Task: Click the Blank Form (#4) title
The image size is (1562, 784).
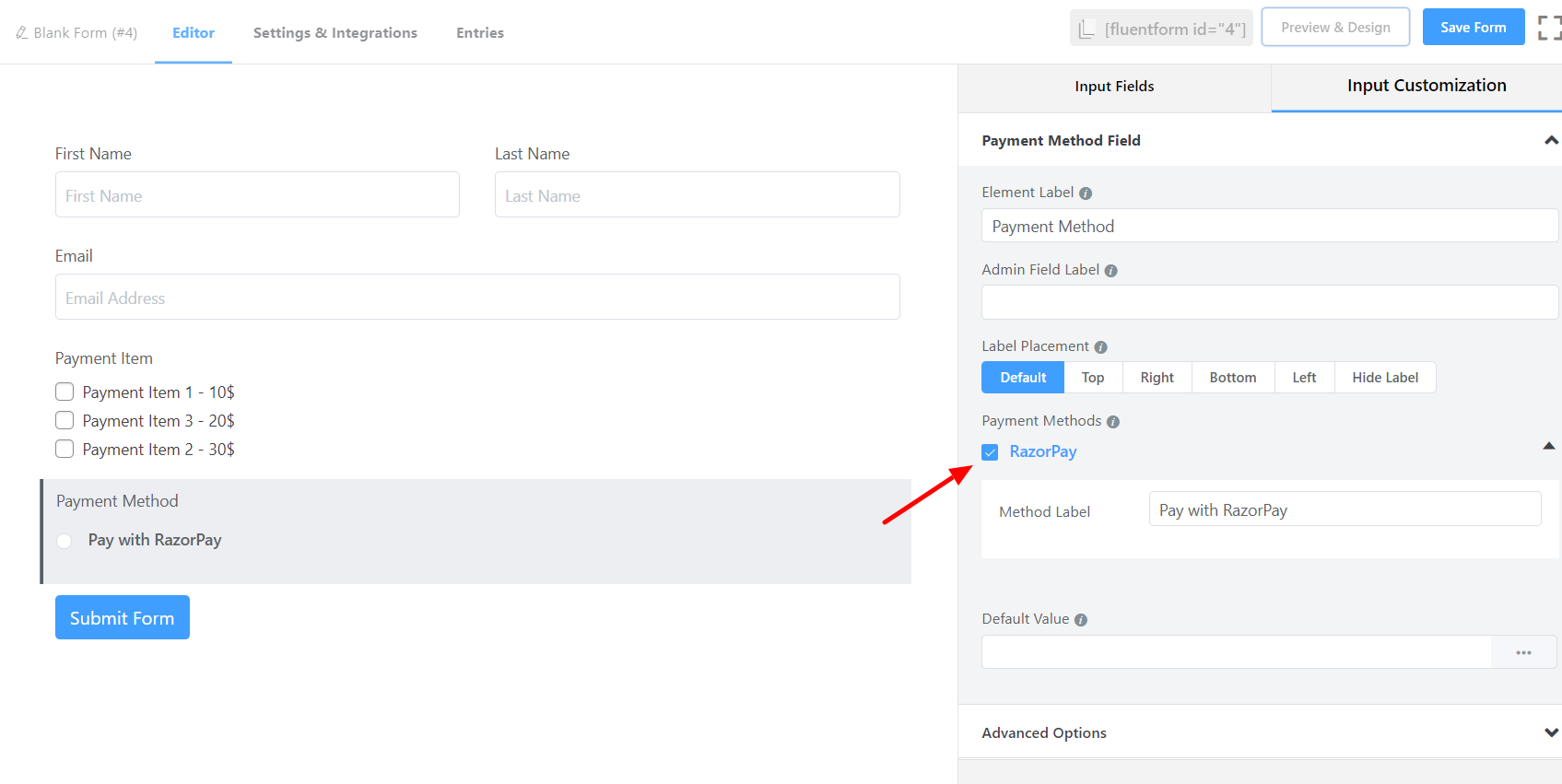Action: pos(86,32)
